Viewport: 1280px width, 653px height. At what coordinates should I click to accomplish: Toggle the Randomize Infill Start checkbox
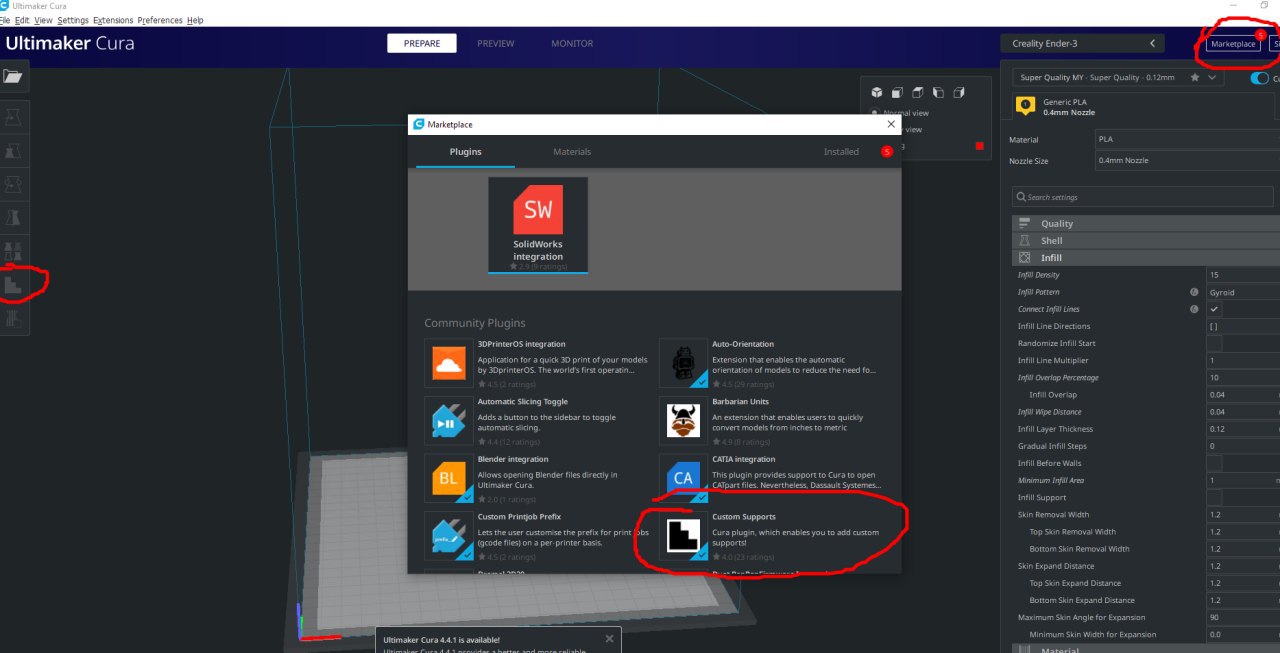coord(1214,343)
